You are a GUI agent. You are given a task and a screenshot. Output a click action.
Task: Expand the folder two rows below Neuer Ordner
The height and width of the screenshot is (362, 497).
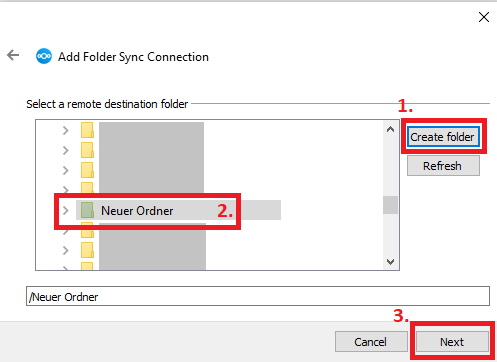[x=66, y=250]
